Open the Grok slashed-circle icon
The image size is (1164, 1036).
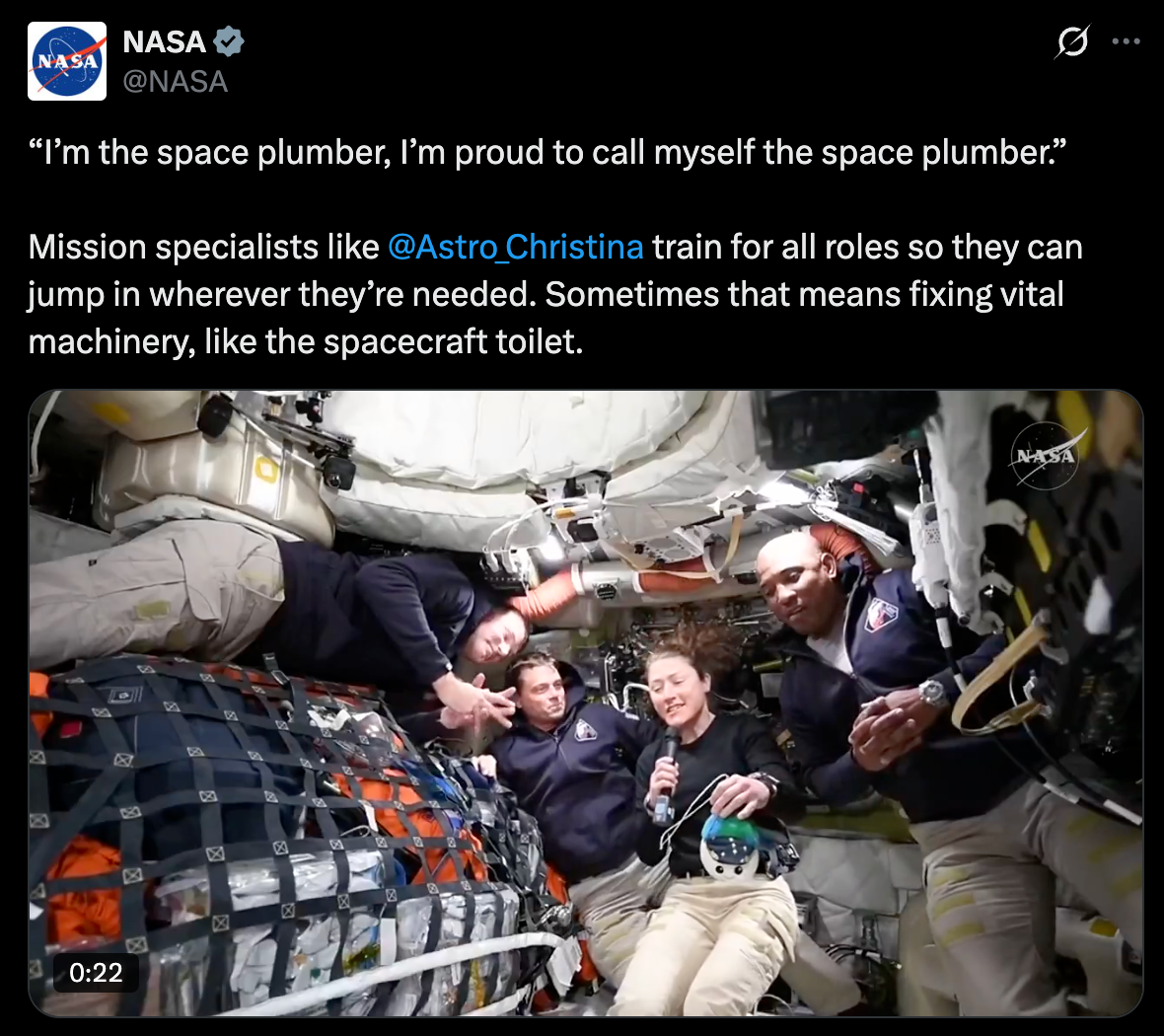point(1072,41)
